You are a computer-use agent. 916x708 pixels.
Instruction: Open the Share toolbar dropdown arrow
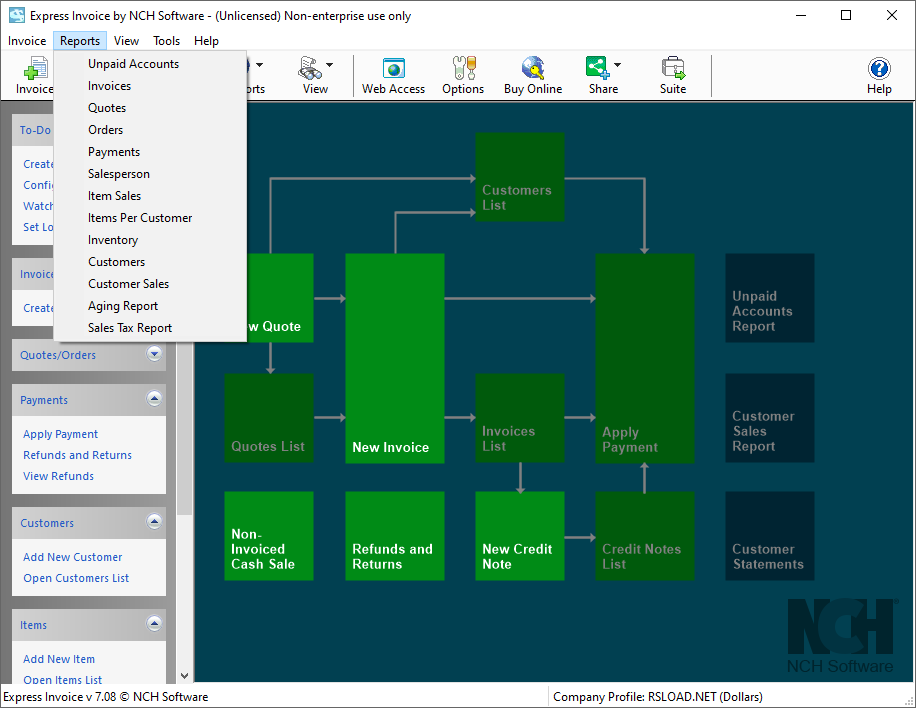[617, 65]
